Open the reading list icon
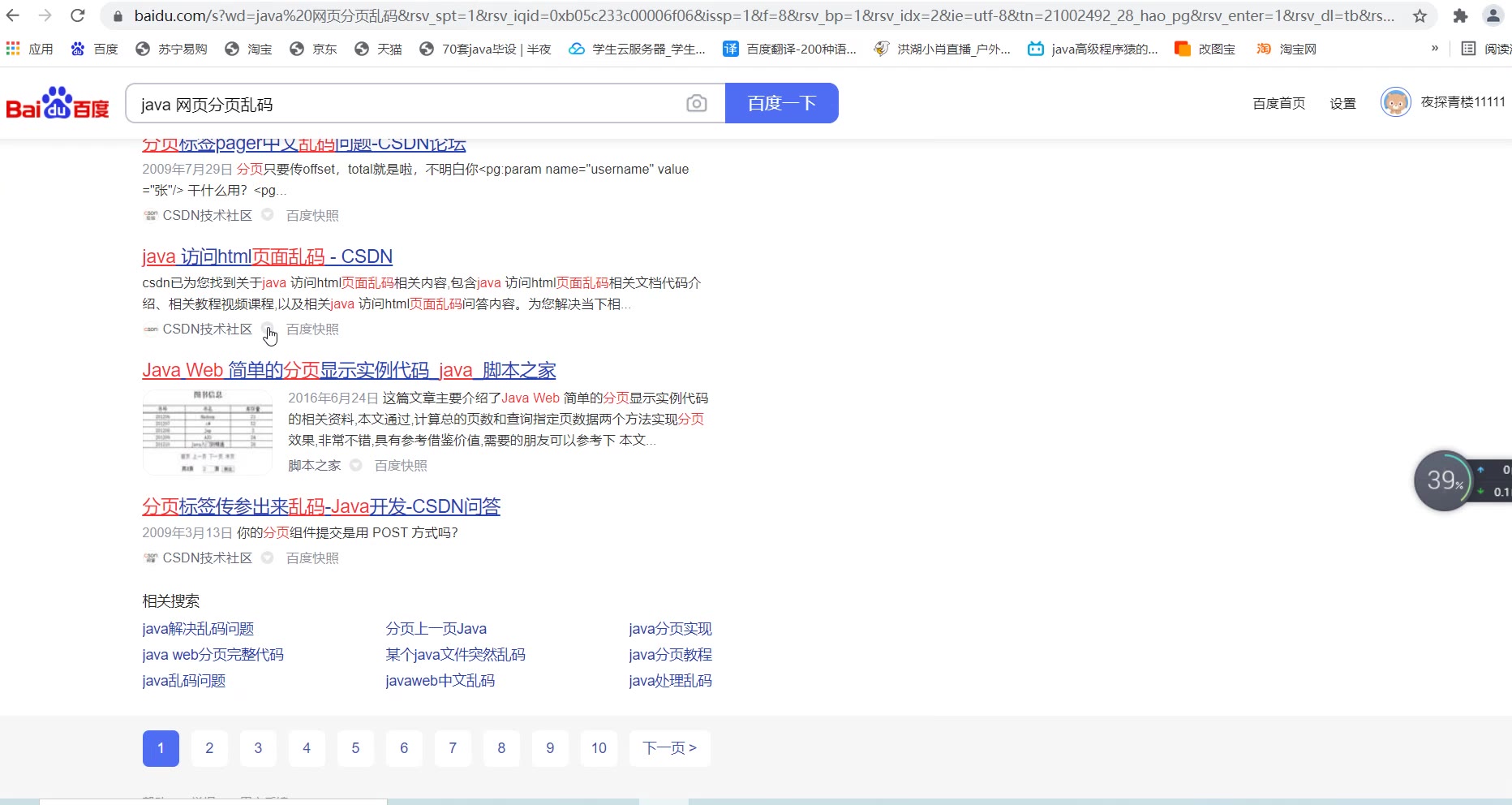Viewport: 1512px width, 805px height. [x=1468, y=49]
